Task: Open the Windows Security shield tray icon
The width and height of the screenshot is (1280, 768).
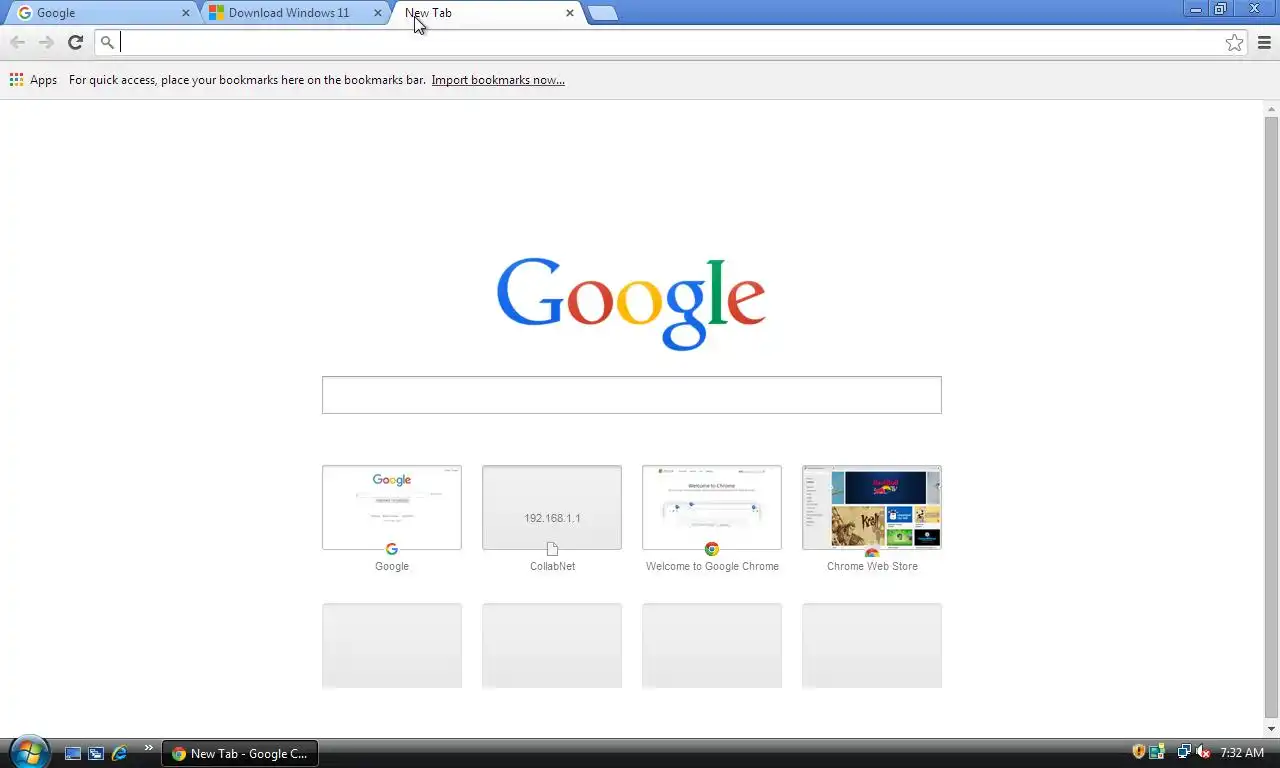Action: pyautogui.click(x=1138, y=752)
